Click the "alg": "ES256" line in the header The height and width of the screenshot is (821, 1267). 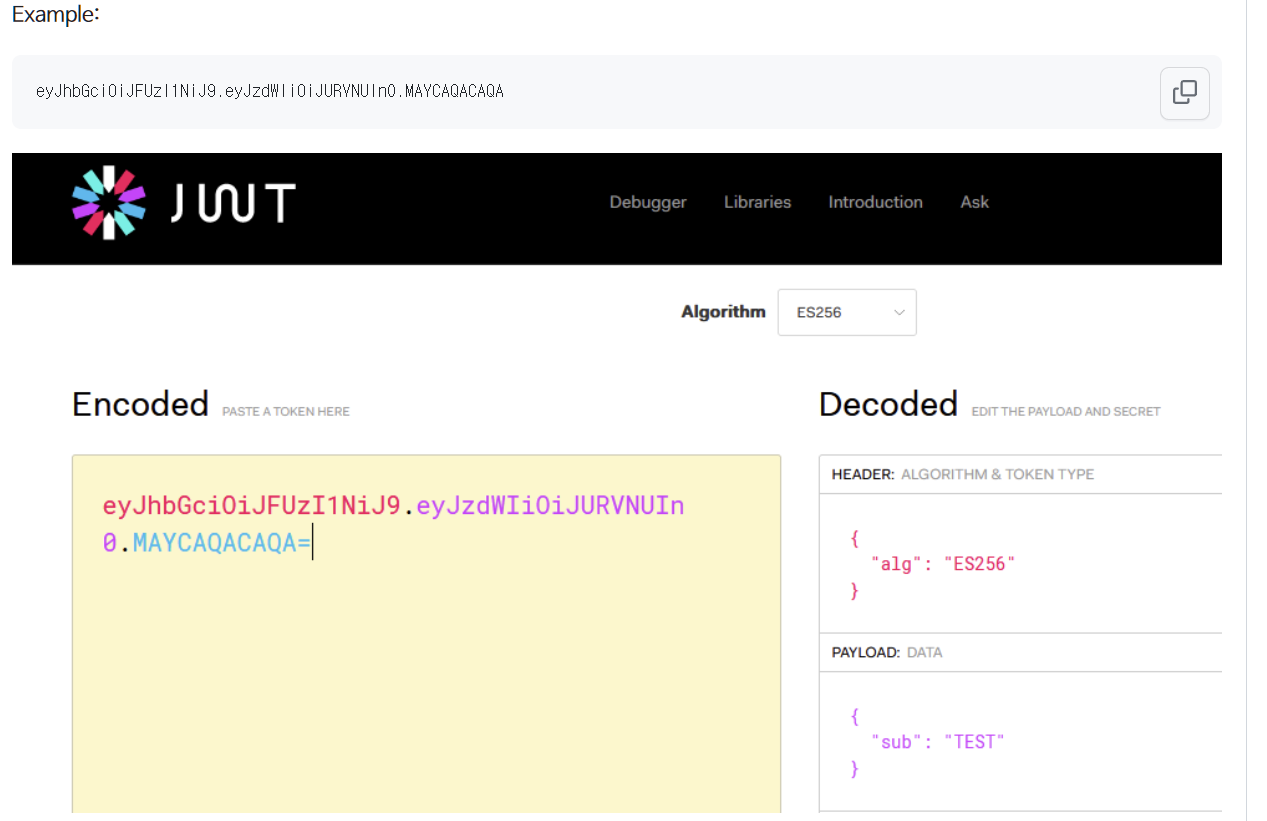(x=943, y=564)
